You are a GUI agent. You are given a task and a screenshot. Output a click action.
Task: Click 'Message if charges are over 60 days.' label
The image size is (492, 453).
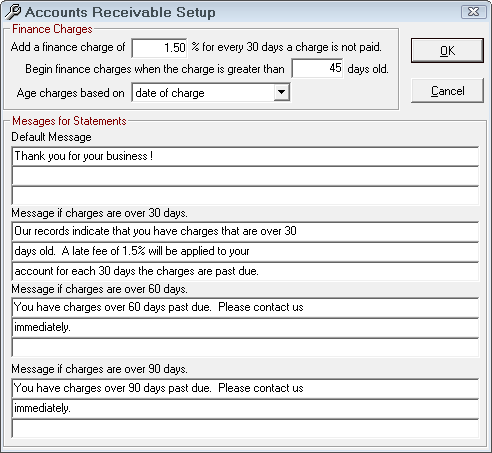tap(99, 289)
